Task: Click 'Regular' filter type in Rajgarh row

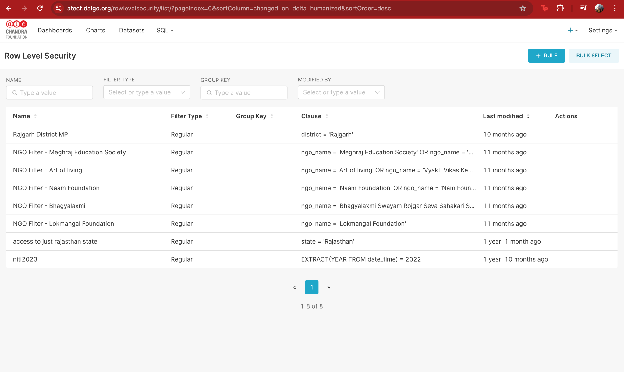Action: pyautogui.click(x=182, y=134)
